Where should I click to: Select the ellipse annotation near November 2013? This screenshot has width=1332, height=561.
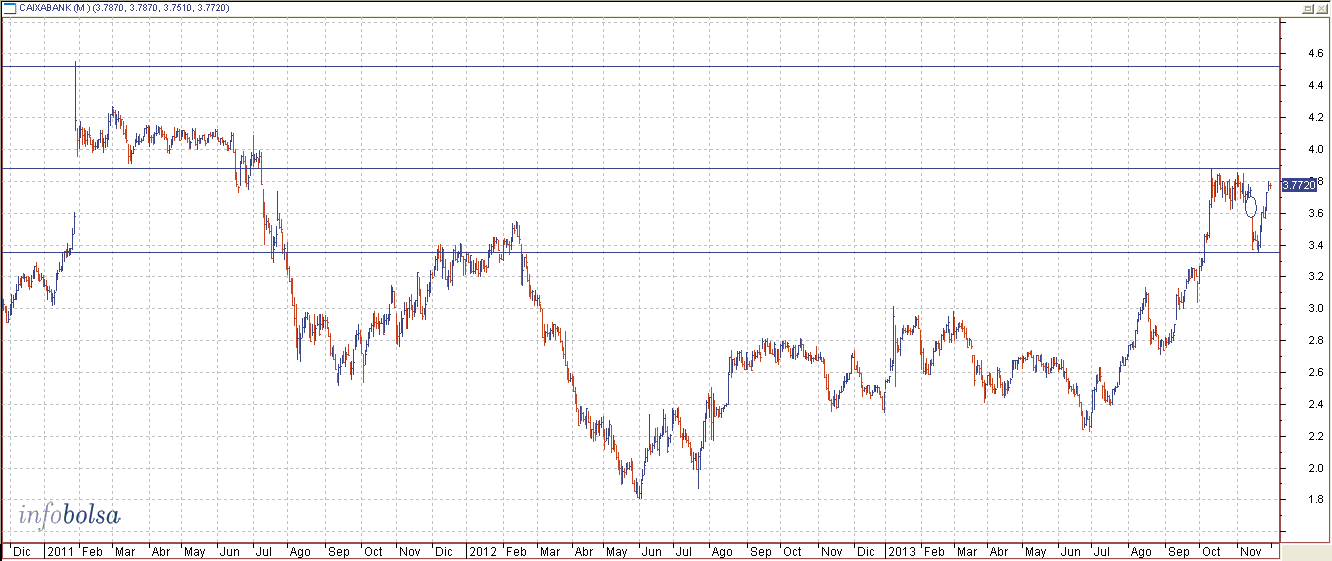1250,207
